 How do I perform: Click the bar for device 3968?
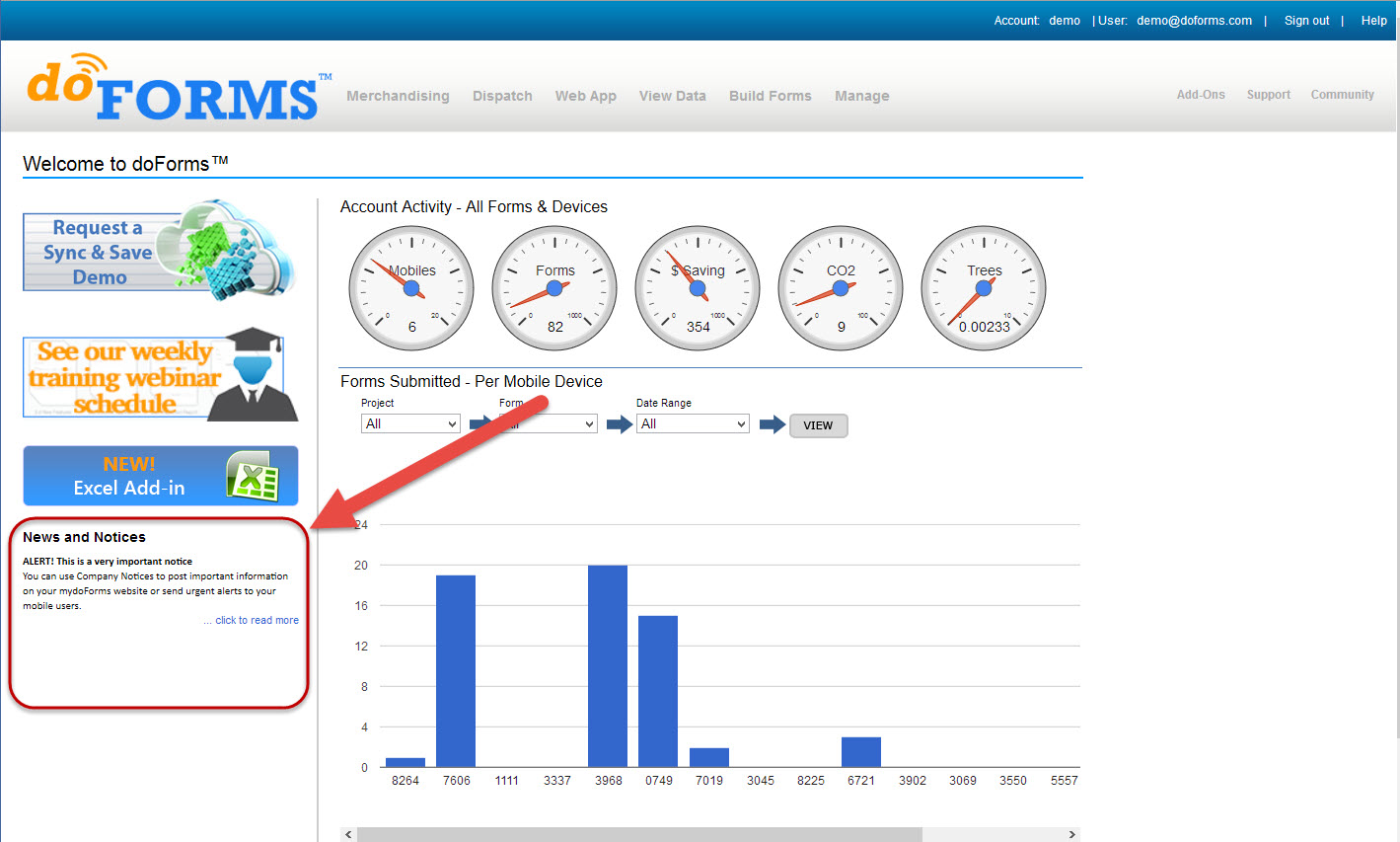608,666
